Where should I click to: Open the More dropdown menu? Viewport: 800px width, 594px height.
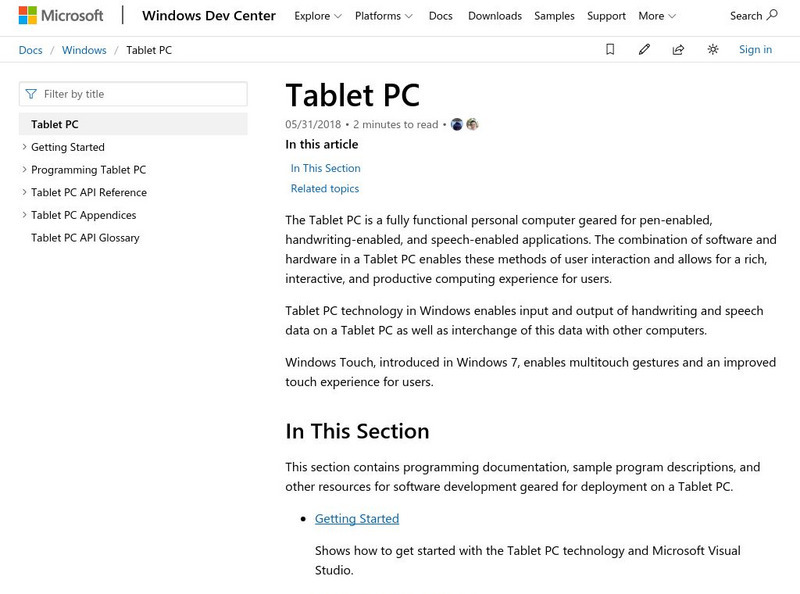656,16
